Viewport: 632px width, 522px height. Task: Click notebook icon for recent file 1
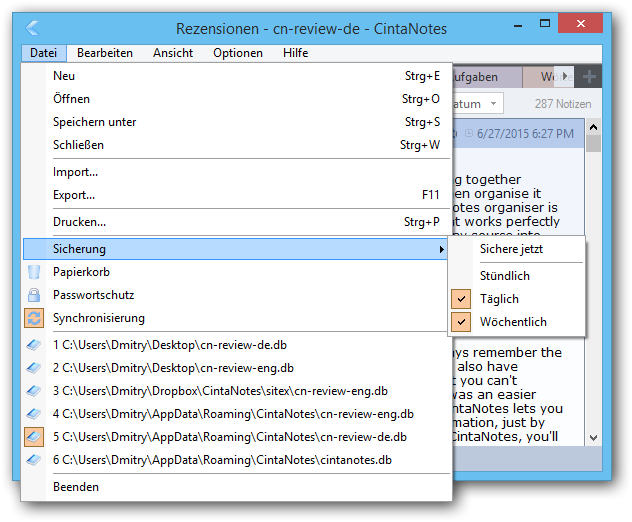tap(34, 345)
